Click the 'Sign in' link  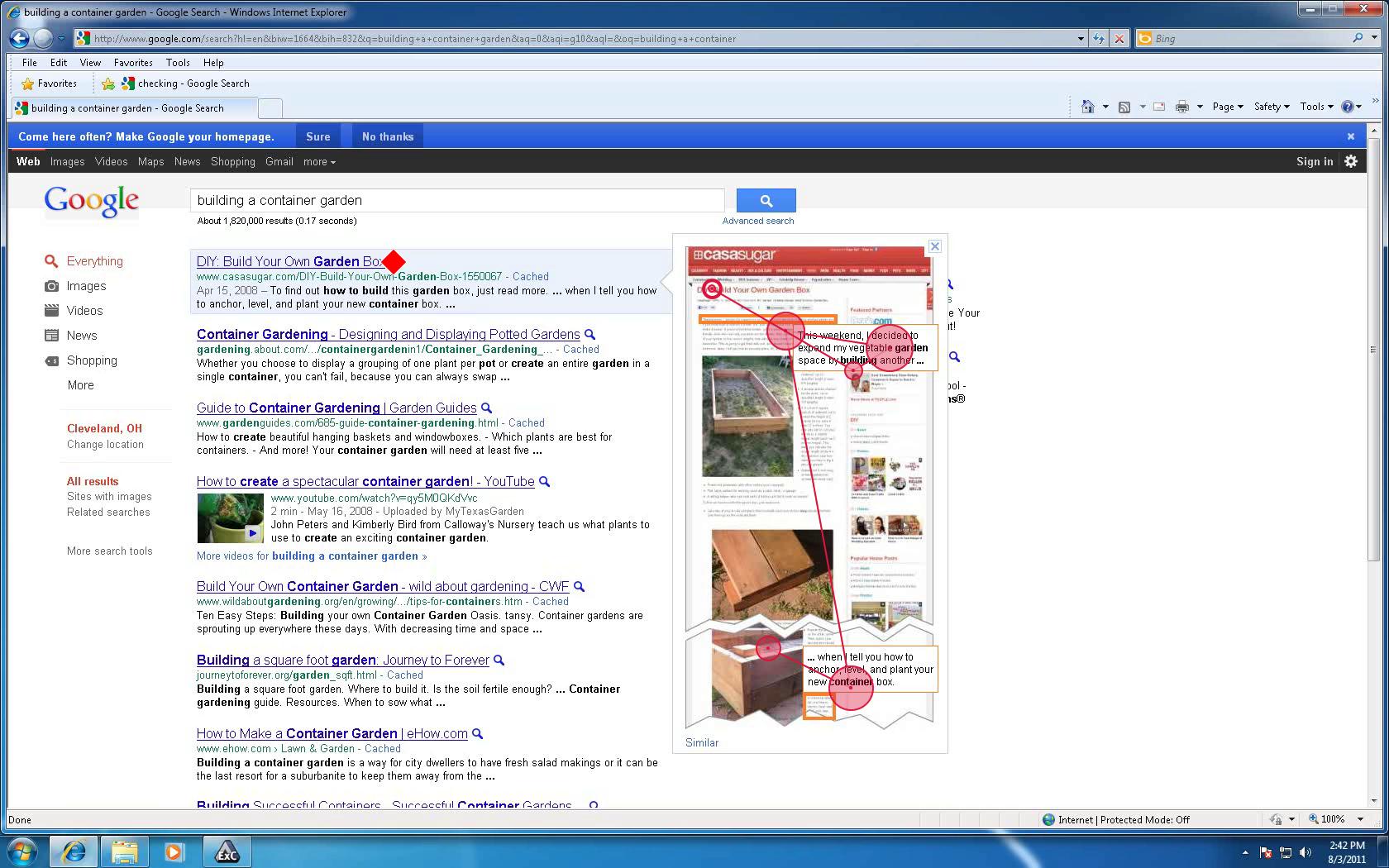coord(1315,161)
